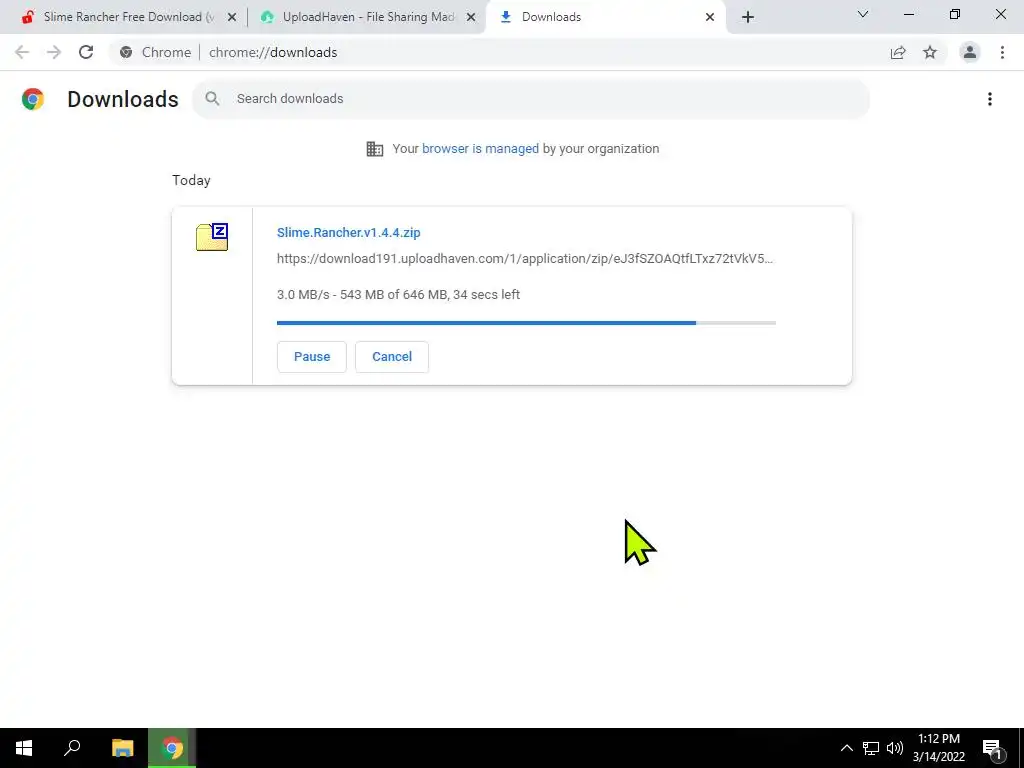Open the Chrome profile avatar menu

(970, 52)
